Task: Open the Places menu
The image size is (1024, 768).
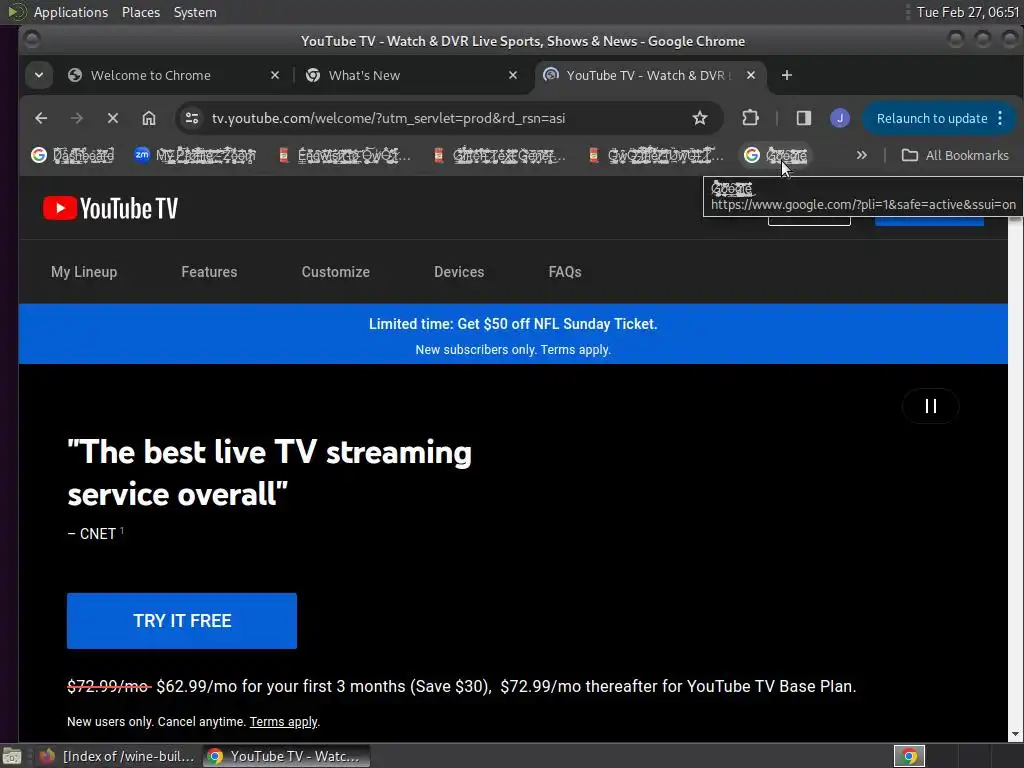Action: (140, 12)
